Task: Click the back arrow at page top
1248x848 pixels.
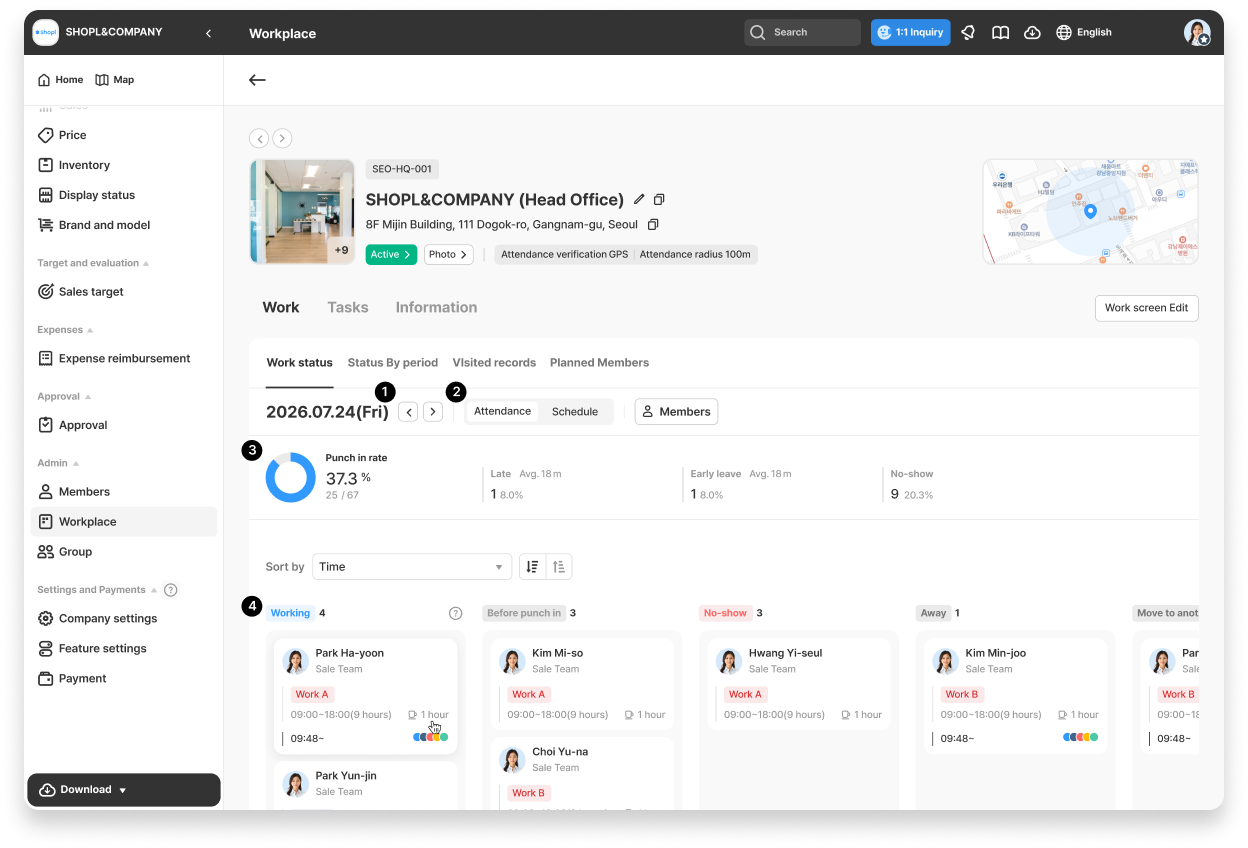Action: [x=257, y=80]
